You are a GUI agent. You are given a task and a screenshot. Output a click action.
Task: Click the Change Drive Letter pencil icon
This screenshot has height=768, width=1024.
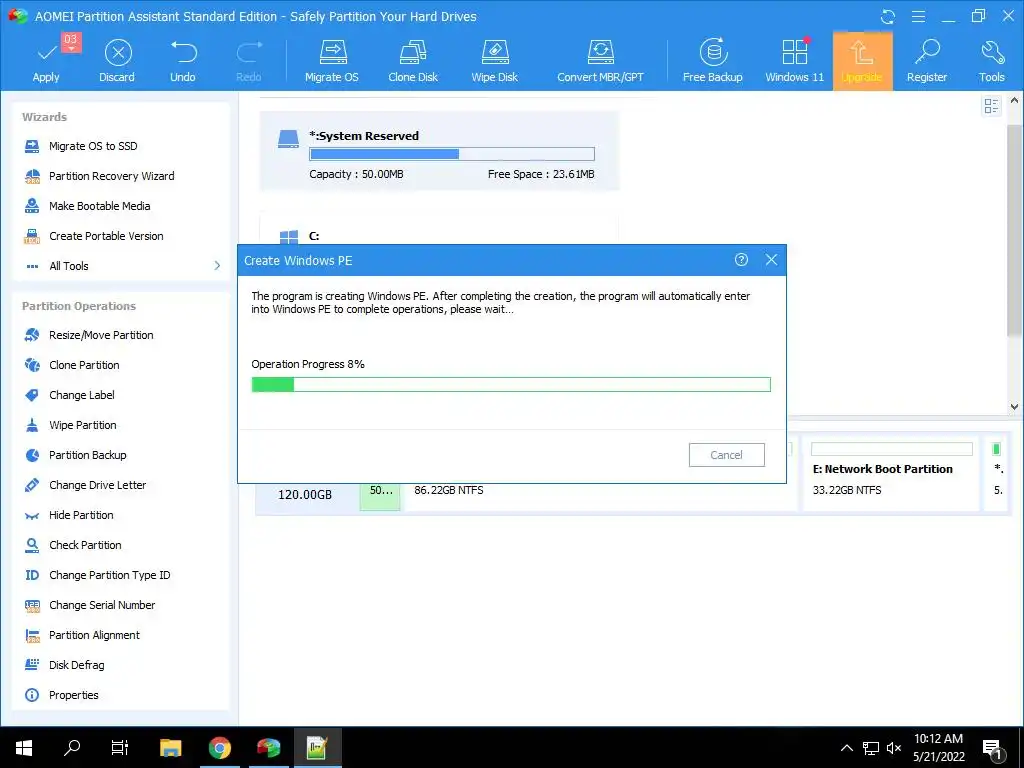pos(32,485)
